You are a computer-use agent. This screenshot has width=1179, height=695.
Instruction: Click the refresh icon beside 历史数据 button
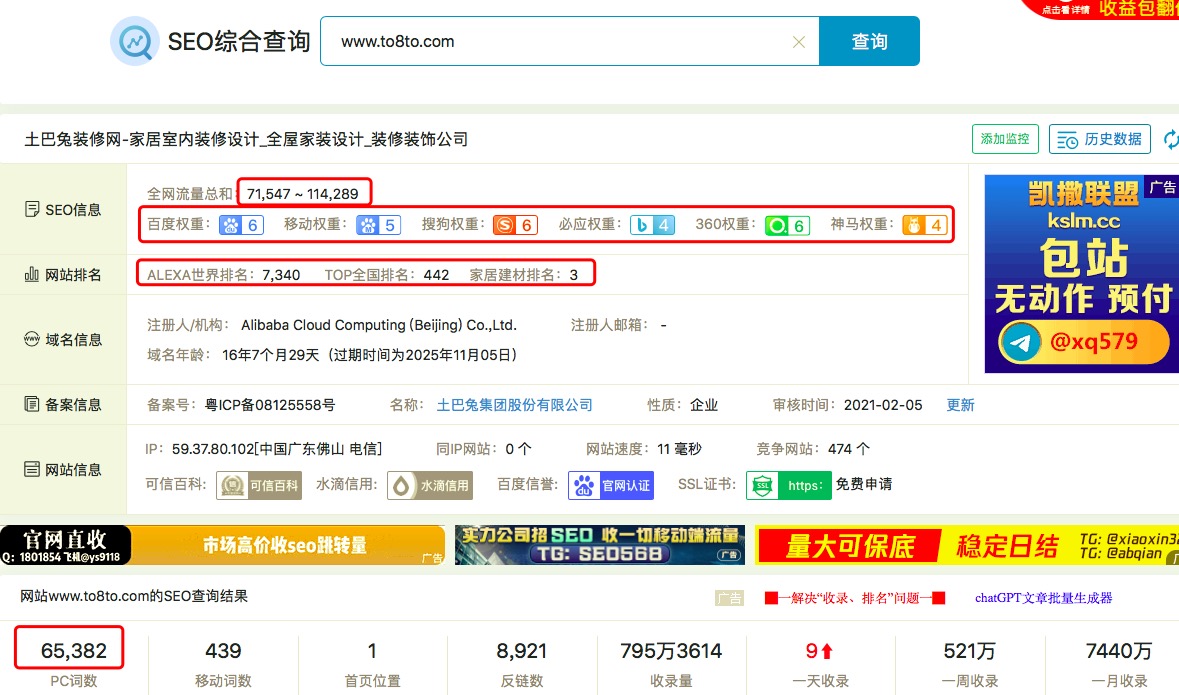tap(1171, 139)
